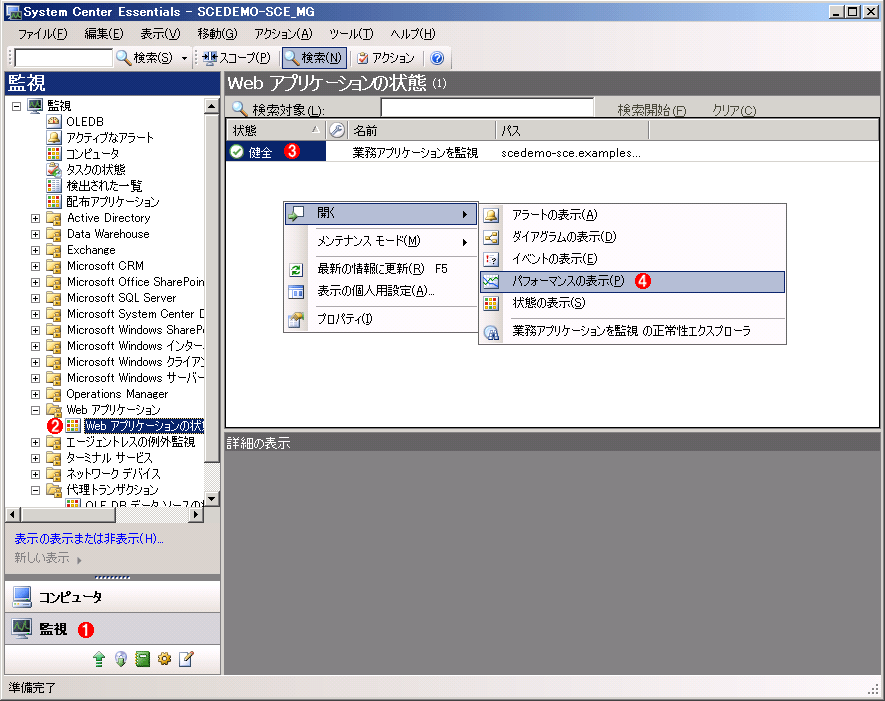This screenshot has width=885, height=701.
Task: Expand the Data Warehouse folder node
Action: (36, 234)
